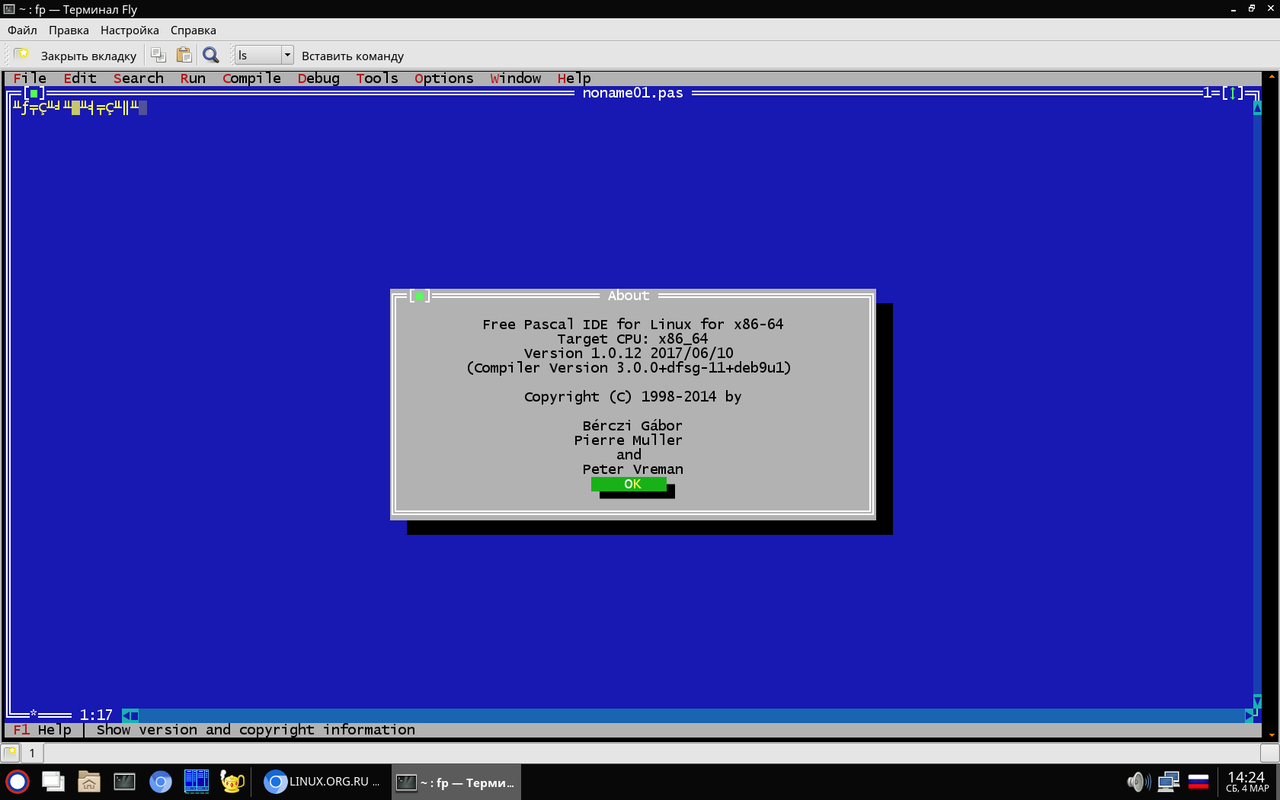Click terminal scrollbar orange up arrow

[1270, 78]
